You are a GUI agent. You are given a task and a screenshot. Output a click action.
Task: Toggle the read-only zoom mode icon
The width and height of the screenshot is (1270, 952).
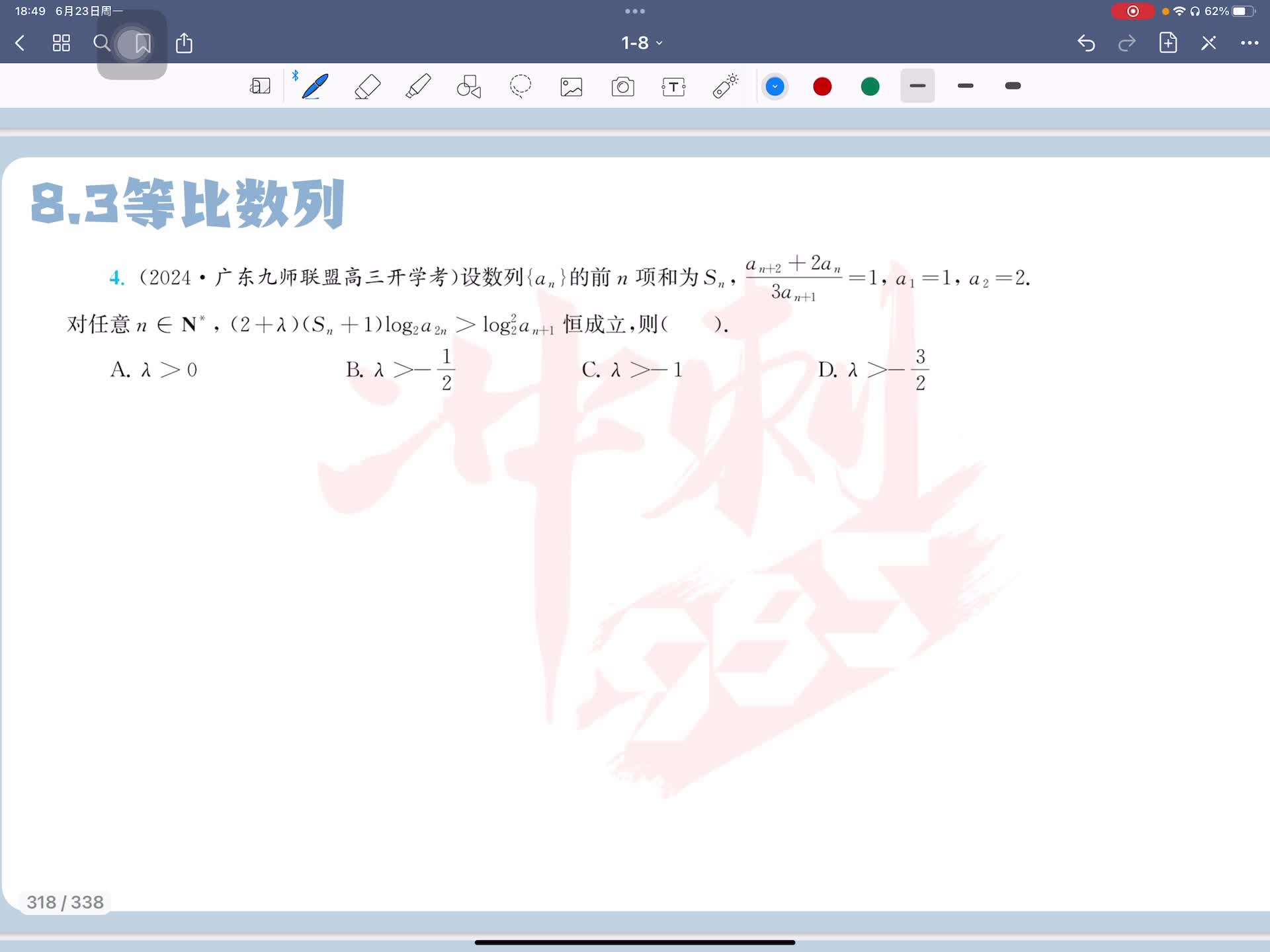click(260, 87)
